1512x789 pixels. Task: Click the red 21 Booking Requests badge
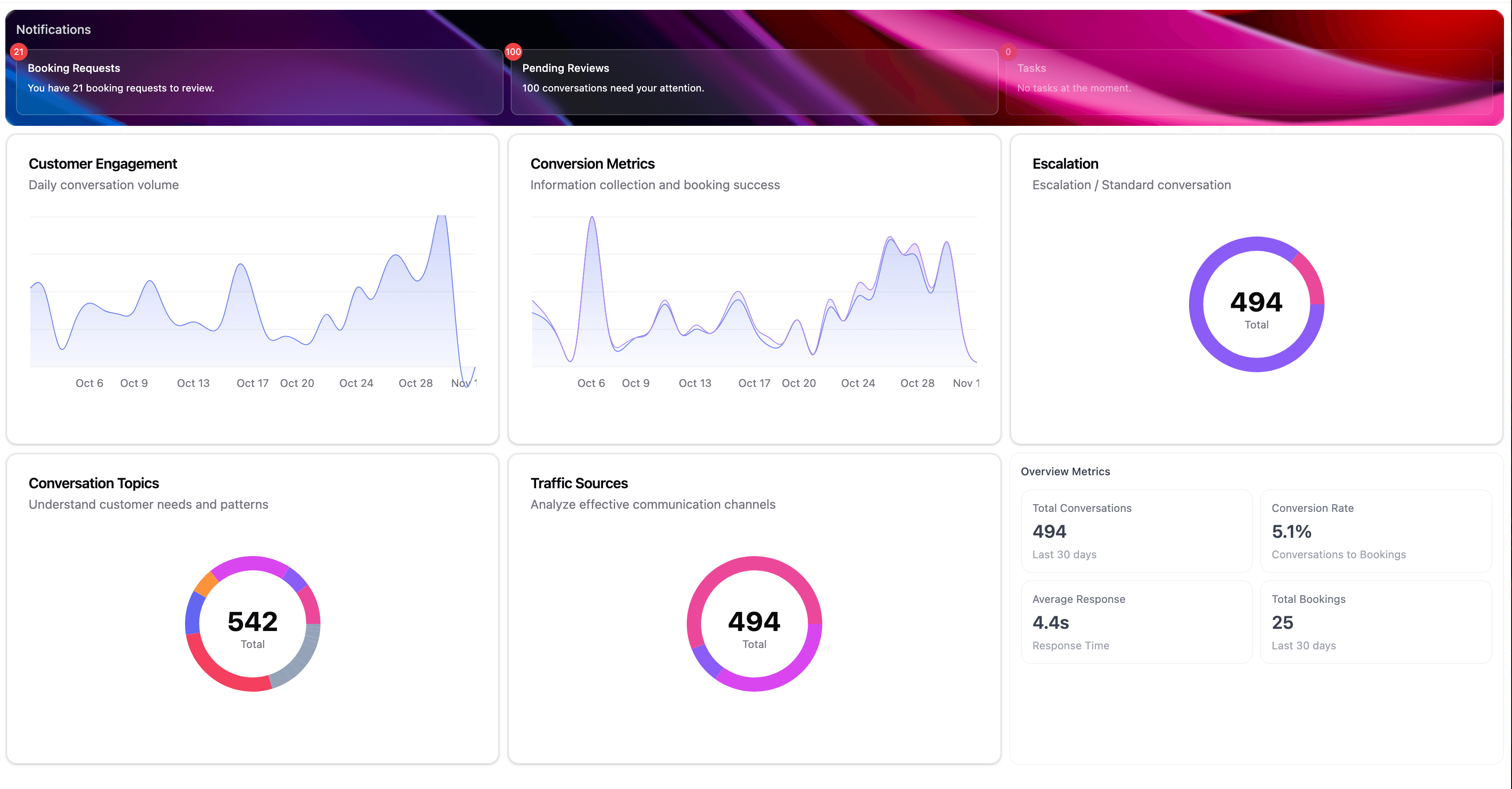(x=19, y=52)
